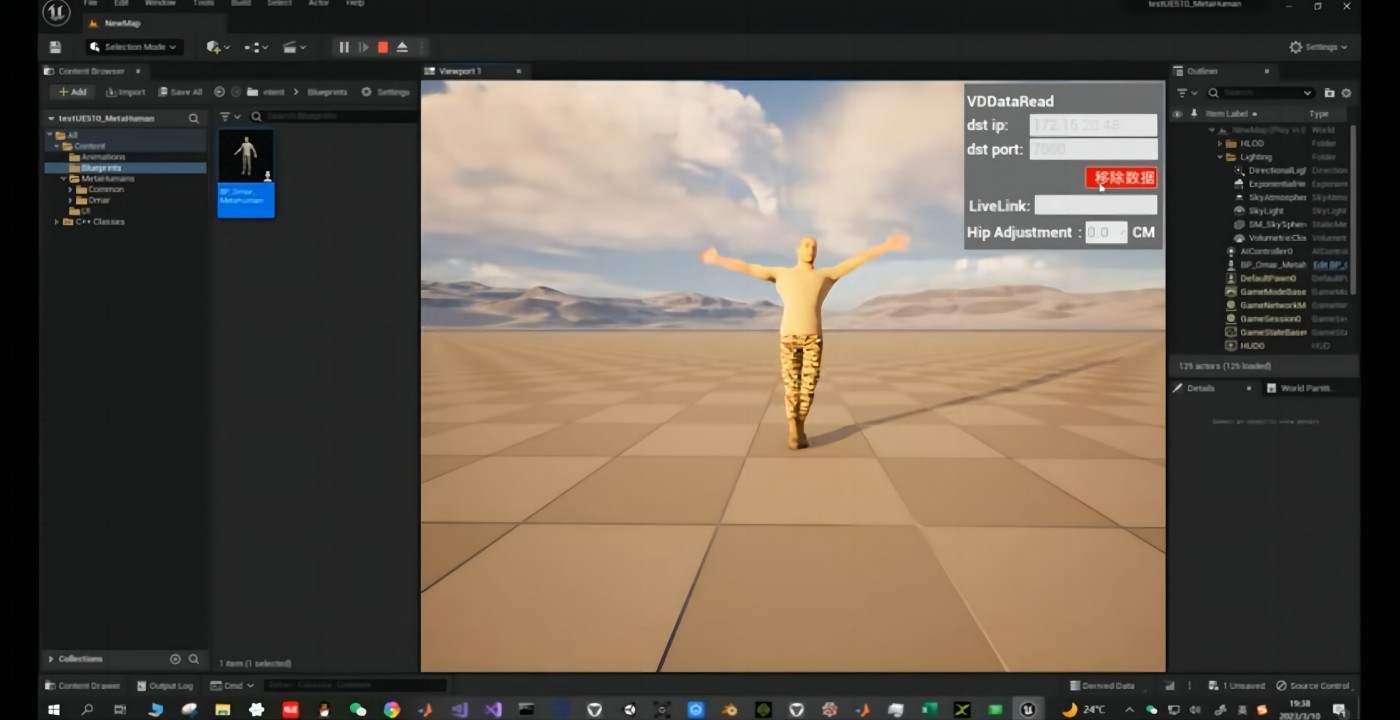Click the frame advance play button
The height and width of the screenshot is (720, 1400).
tap(363, 47)
